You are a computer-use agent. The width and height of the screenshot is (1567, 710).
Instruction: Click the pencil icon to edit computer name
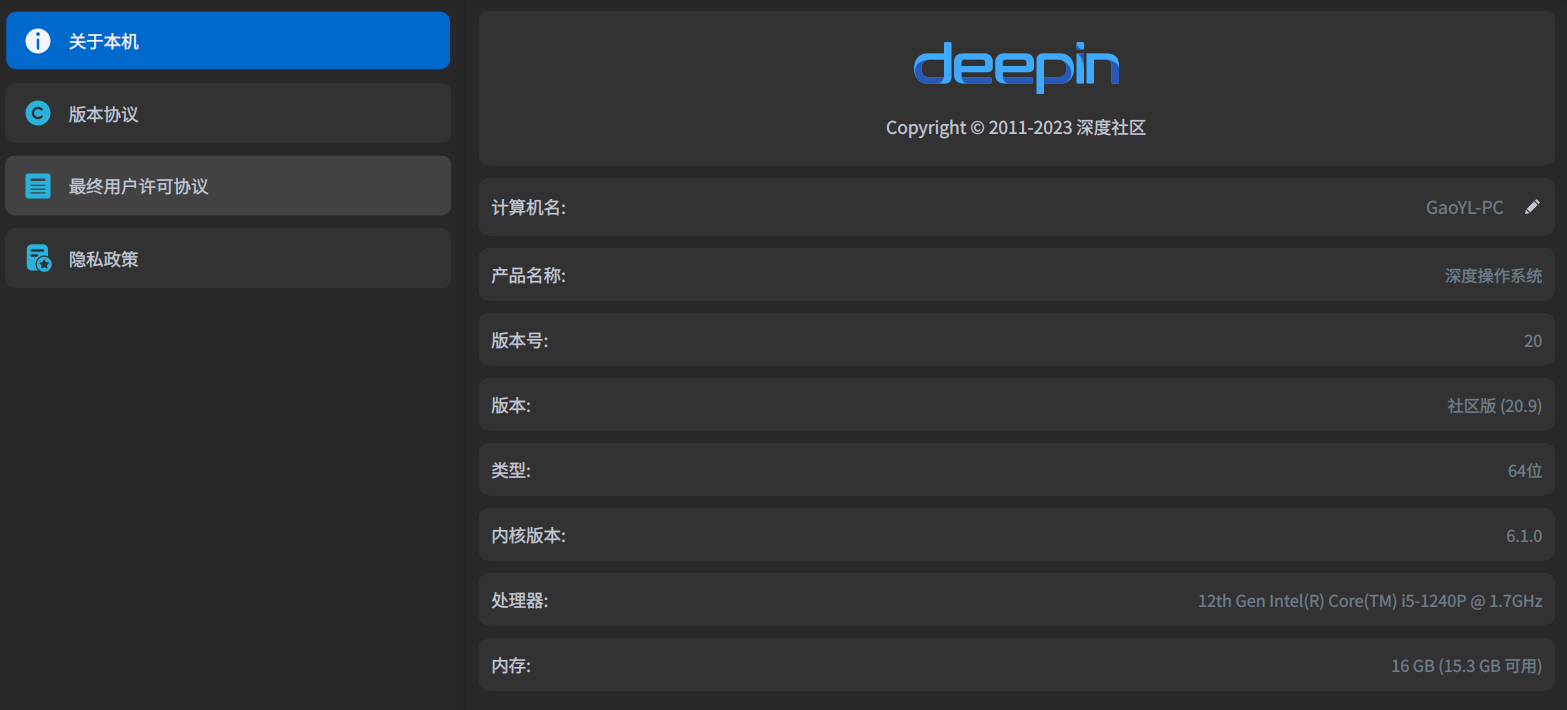(x=1532, y=207)
